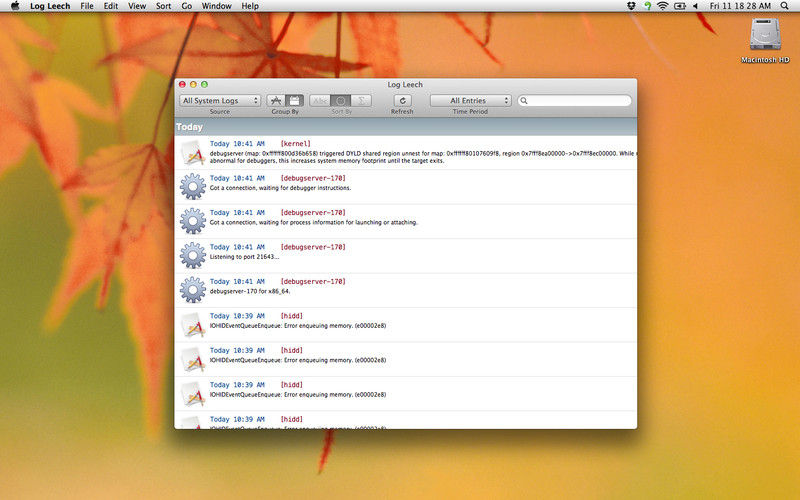Click the battery status icon
This screenshot has height=500, width=800.
click(680, 6)
